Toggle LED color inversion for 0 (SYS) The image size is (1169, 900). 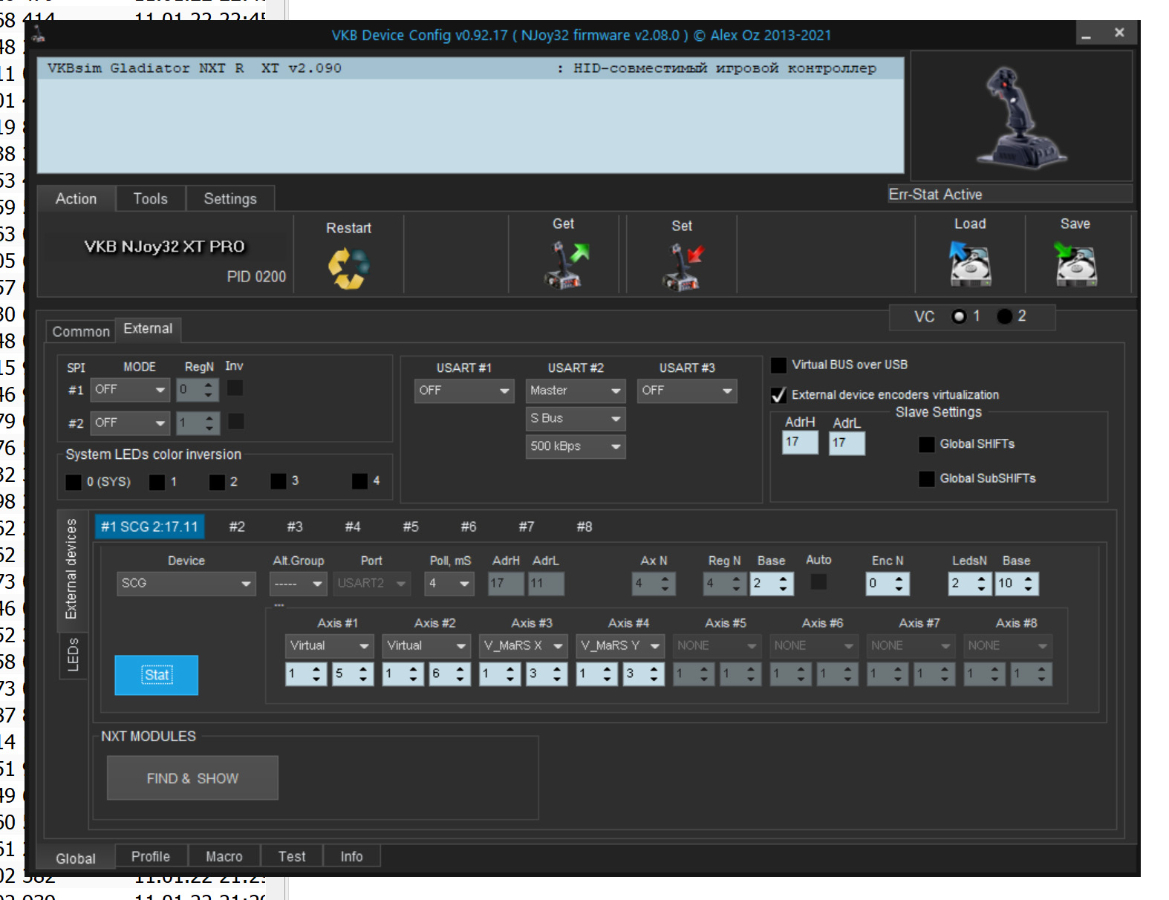pyautogui.click(x=73, y=482)
